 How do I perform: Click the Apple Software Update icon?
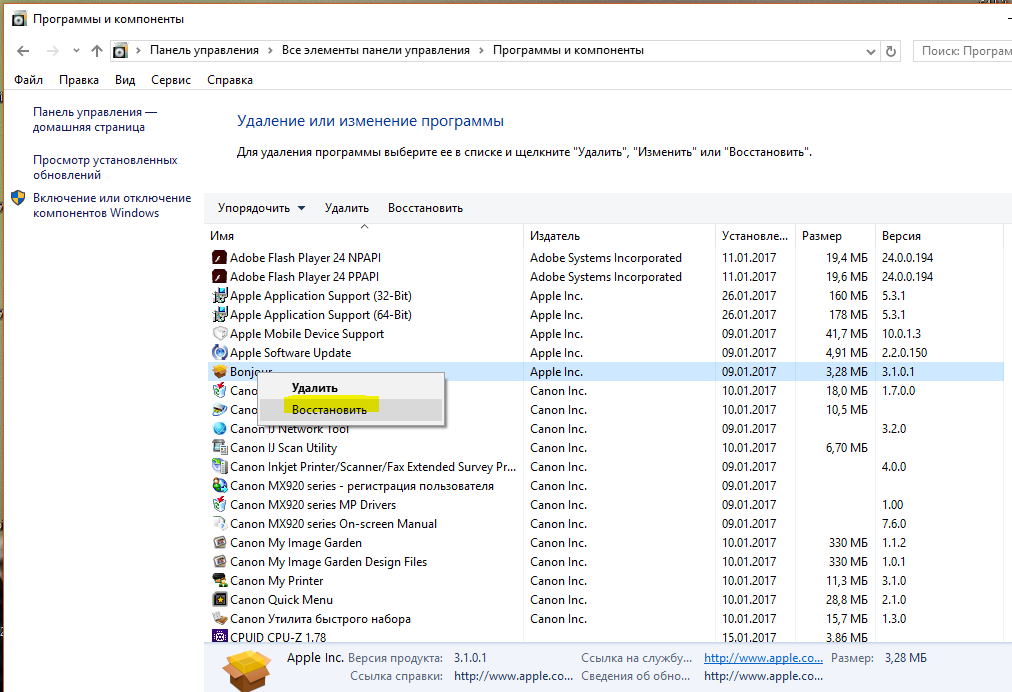point(219,352)
